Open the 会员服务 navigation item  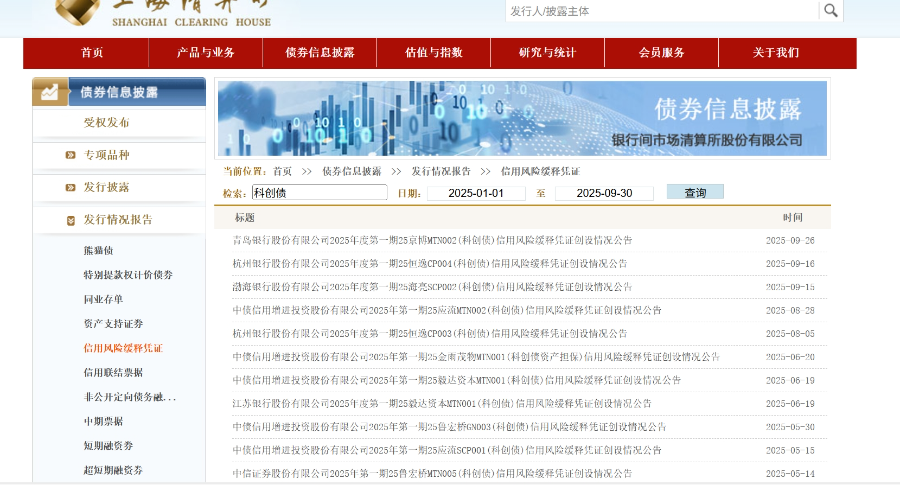coord(661,53)
